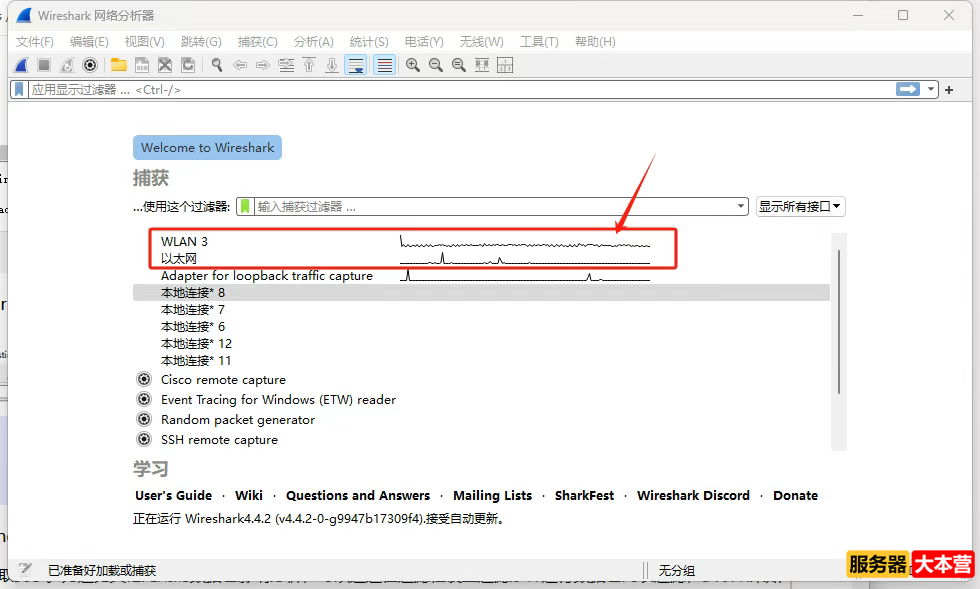This screenshot has width=980, height=589.
Task: Click the Wireshark Discord link
Action: (693, 495)
